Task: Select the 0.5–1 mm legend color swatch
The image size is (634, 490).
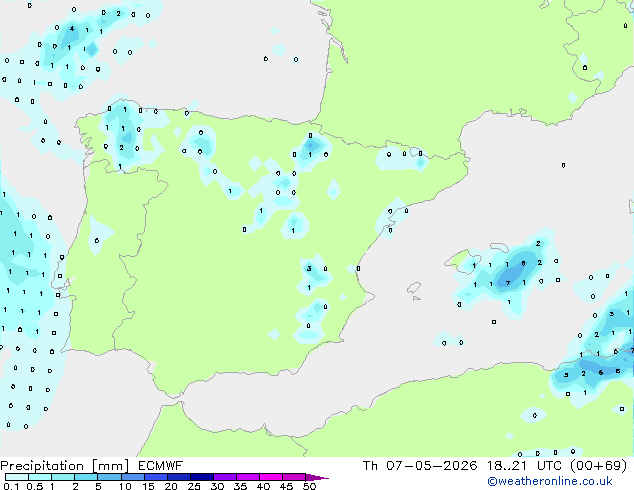Action: [40, 477]
